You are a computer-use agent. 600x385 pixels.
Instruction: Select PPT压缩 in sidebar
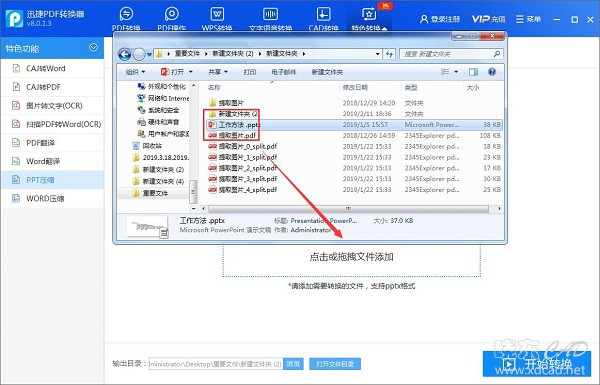coord(52,180)
